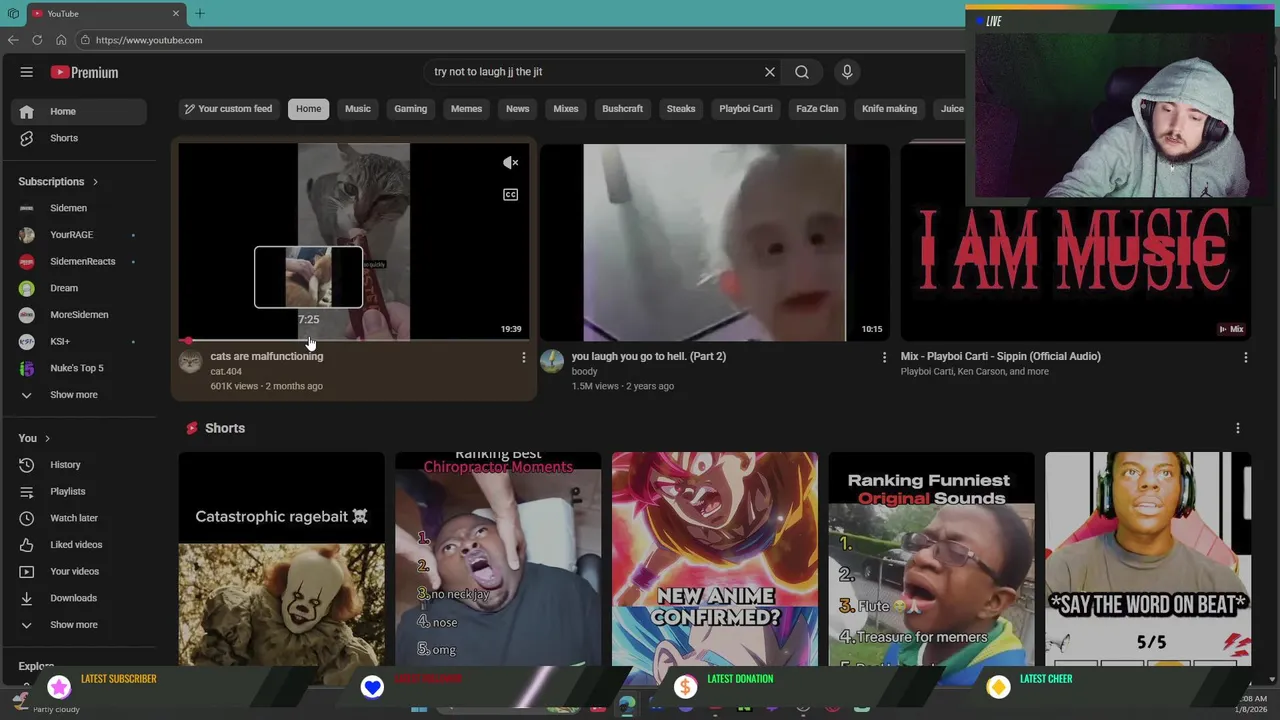
Task: Open Playlists in the sidebar
Action: point(79,491)
